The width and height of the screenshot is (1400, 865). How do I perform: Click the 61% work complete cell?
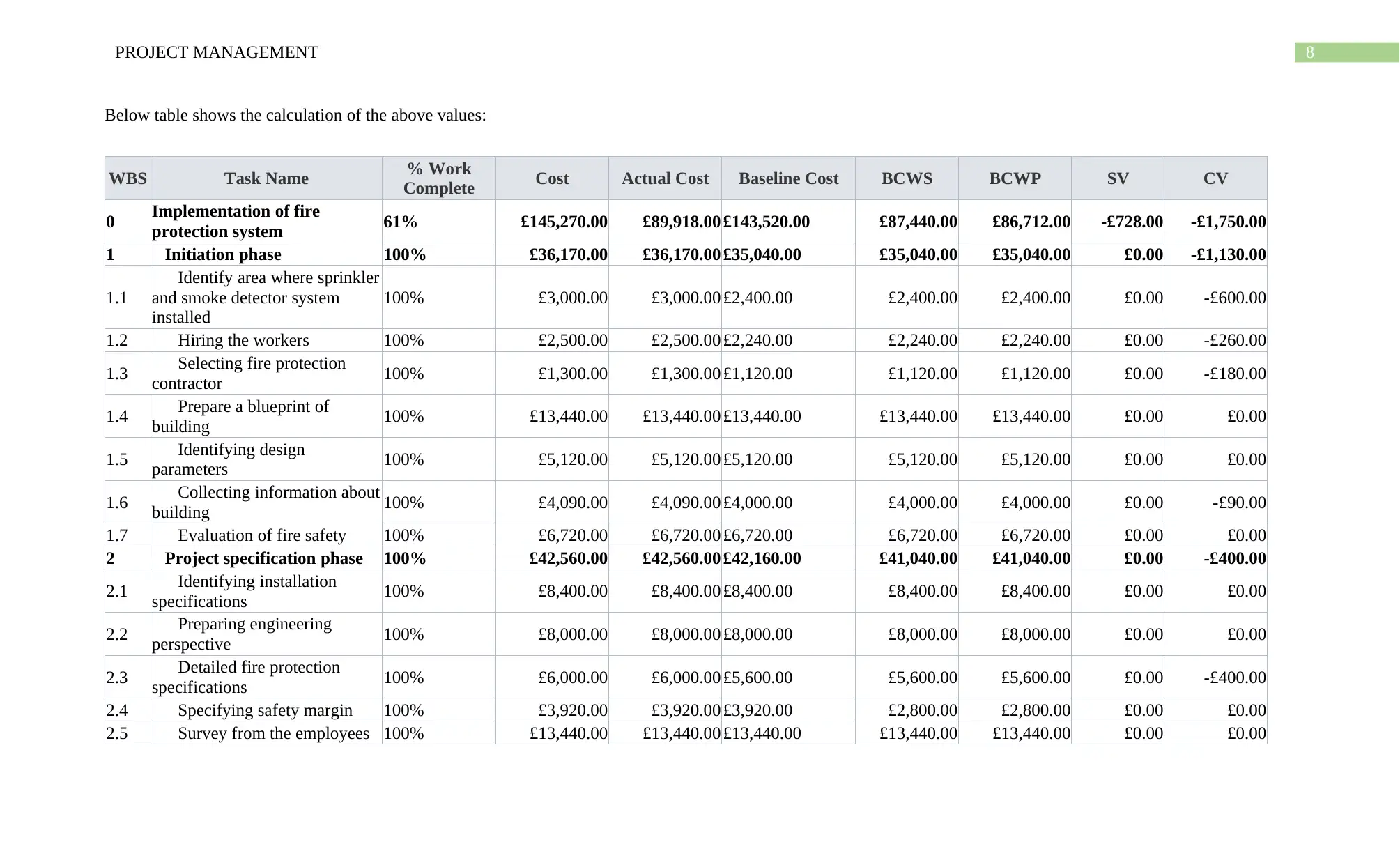pos(439,222)
